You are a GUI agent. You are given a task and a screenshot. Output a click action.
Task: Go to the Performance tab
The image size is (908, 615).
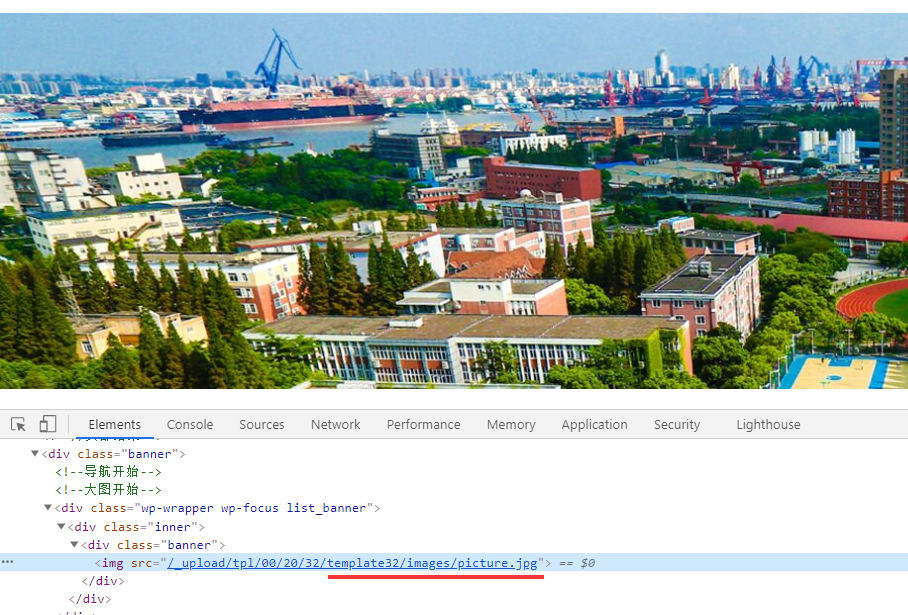click(423, 424)
